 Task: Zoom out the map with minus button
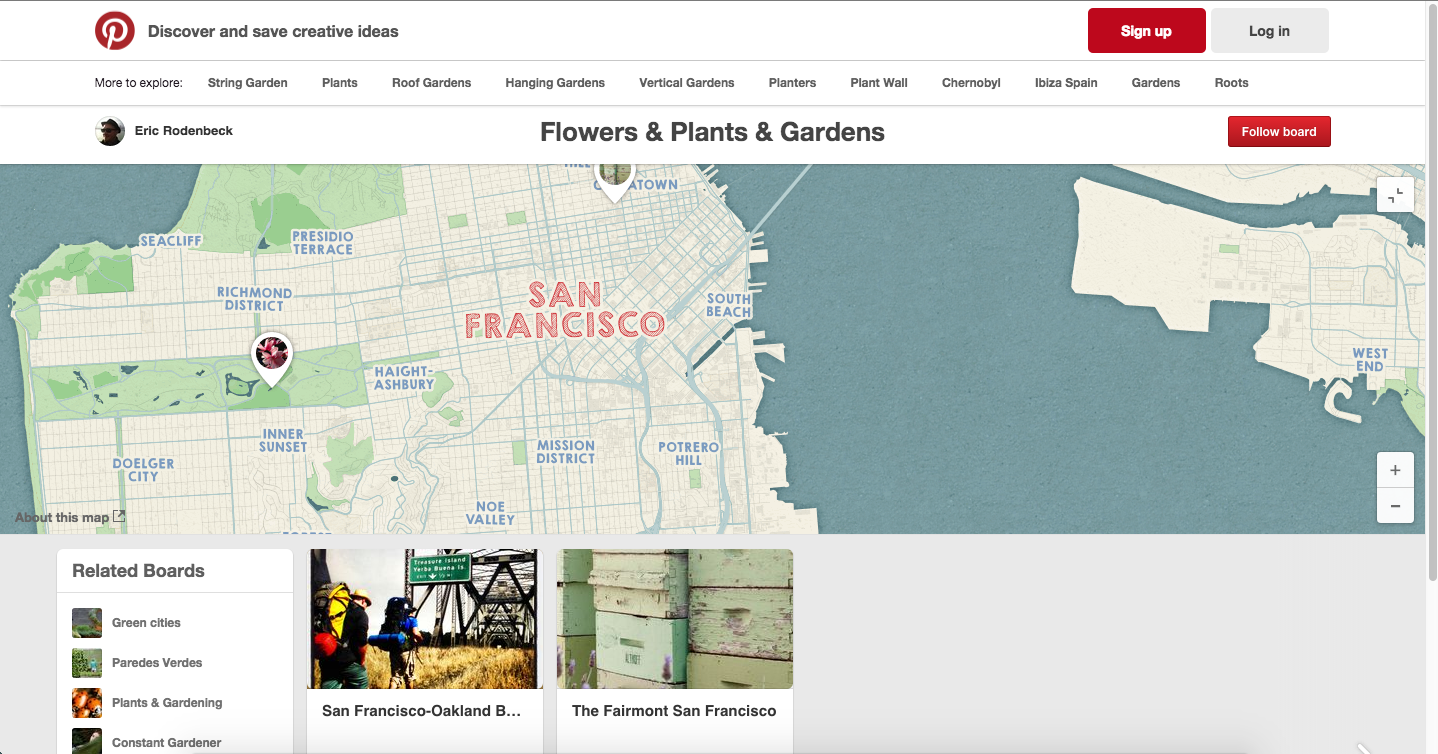[1395, 506]
